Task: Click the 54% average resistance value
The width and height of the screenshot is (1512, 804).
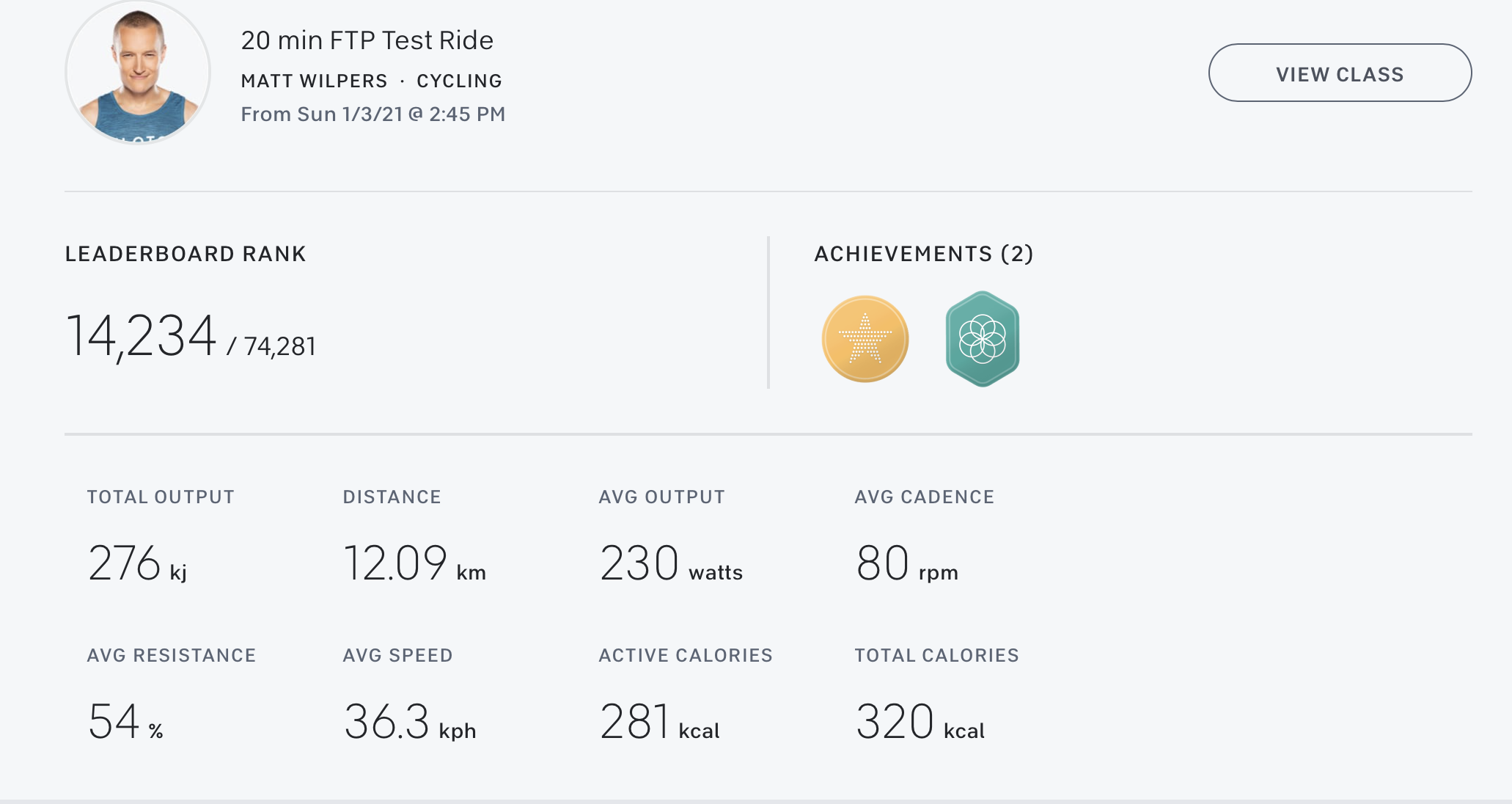Action: [125, 722]
